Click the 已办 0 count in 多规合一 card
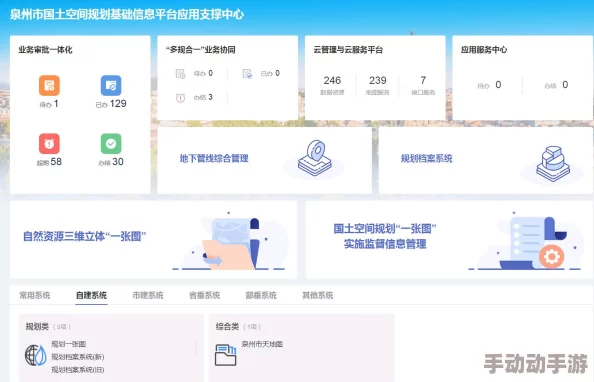The width and height of the screenshot is (594, 382). (x=270, y=74)
